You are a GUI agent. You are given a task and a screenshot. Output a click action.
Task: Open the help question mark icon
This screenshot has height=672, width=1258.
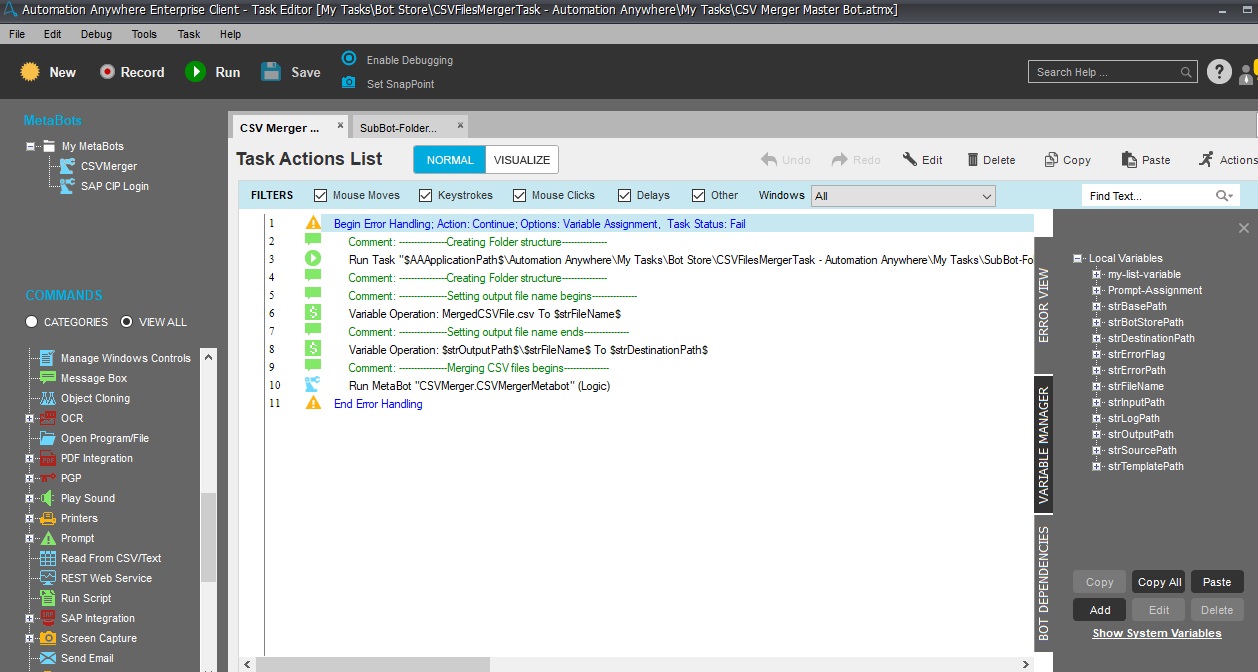tap(1218, 72)
